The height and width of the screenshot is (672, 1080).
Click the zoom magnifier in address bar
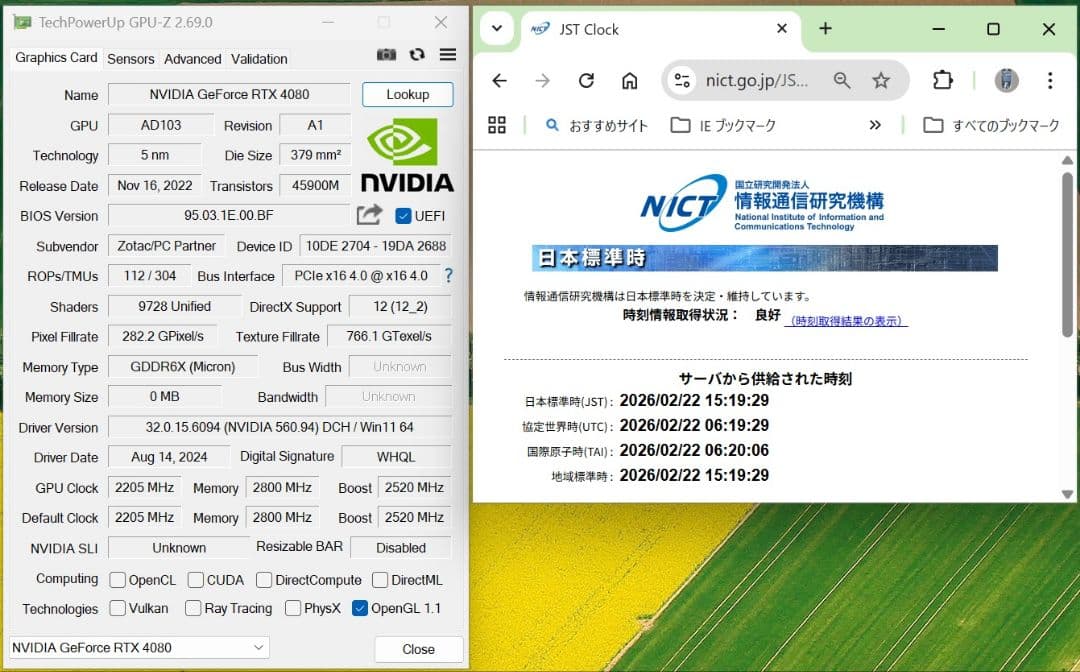(x=842, y=81)
